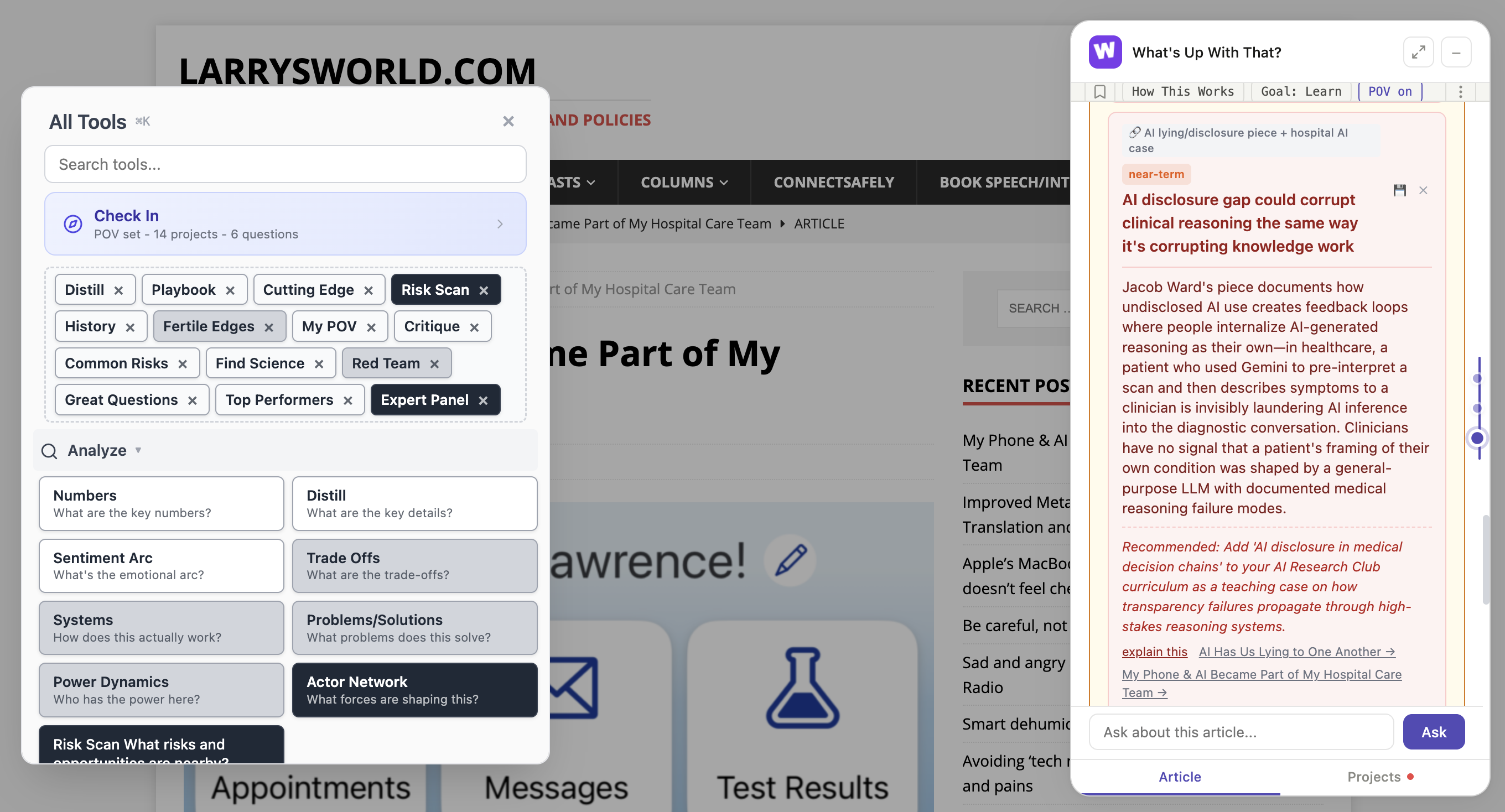Click the top timeline dot marker
The image size is (1505, 812).
pyautogui.click(x=1477, y=378)
